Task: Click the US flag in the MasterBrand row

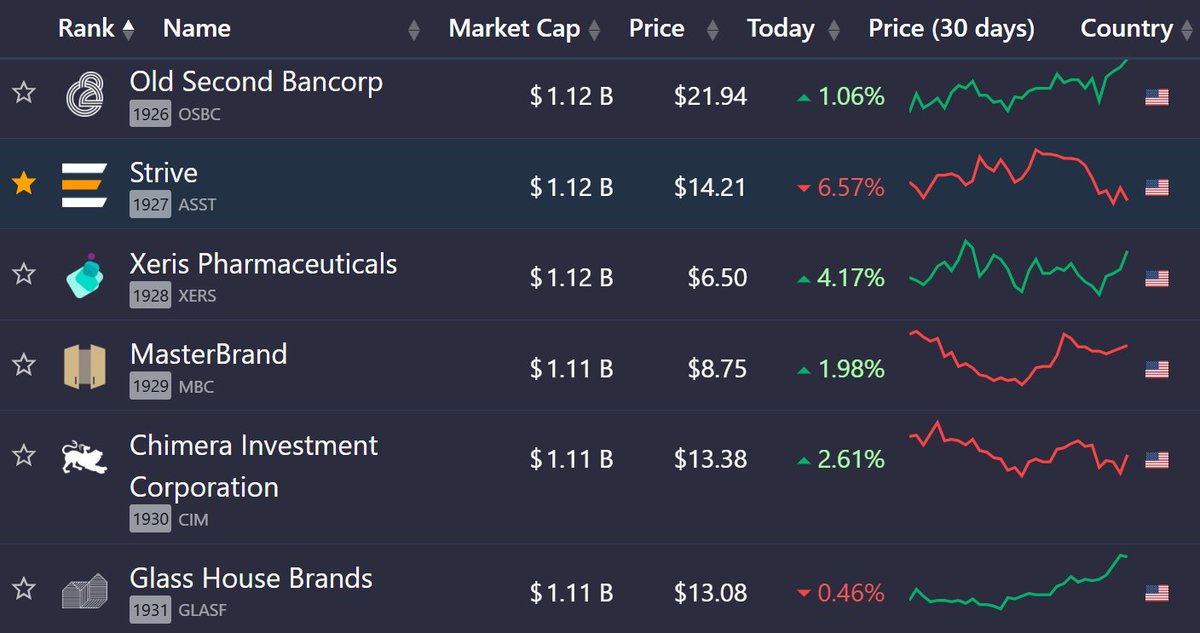Action: pyautogui.click(x=1157, y=369)
